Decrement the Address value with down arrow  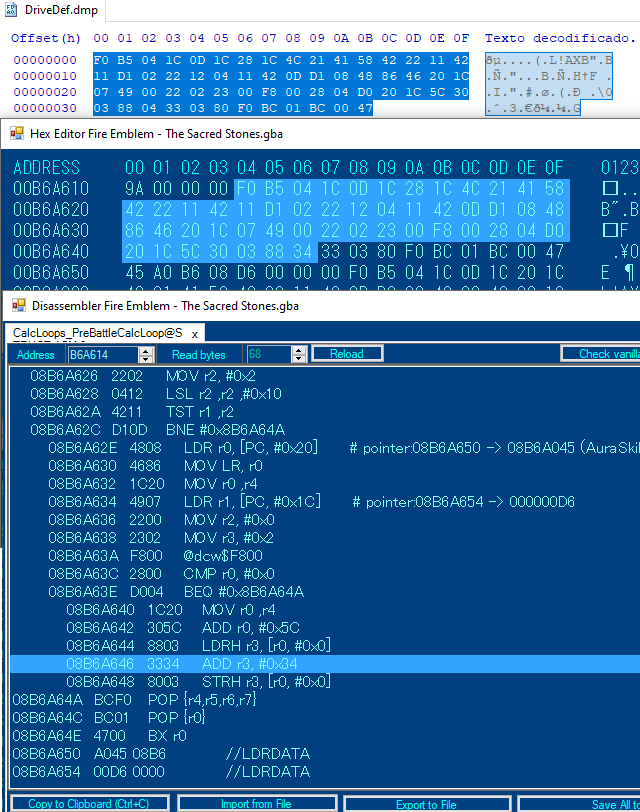tap(146, 358)
